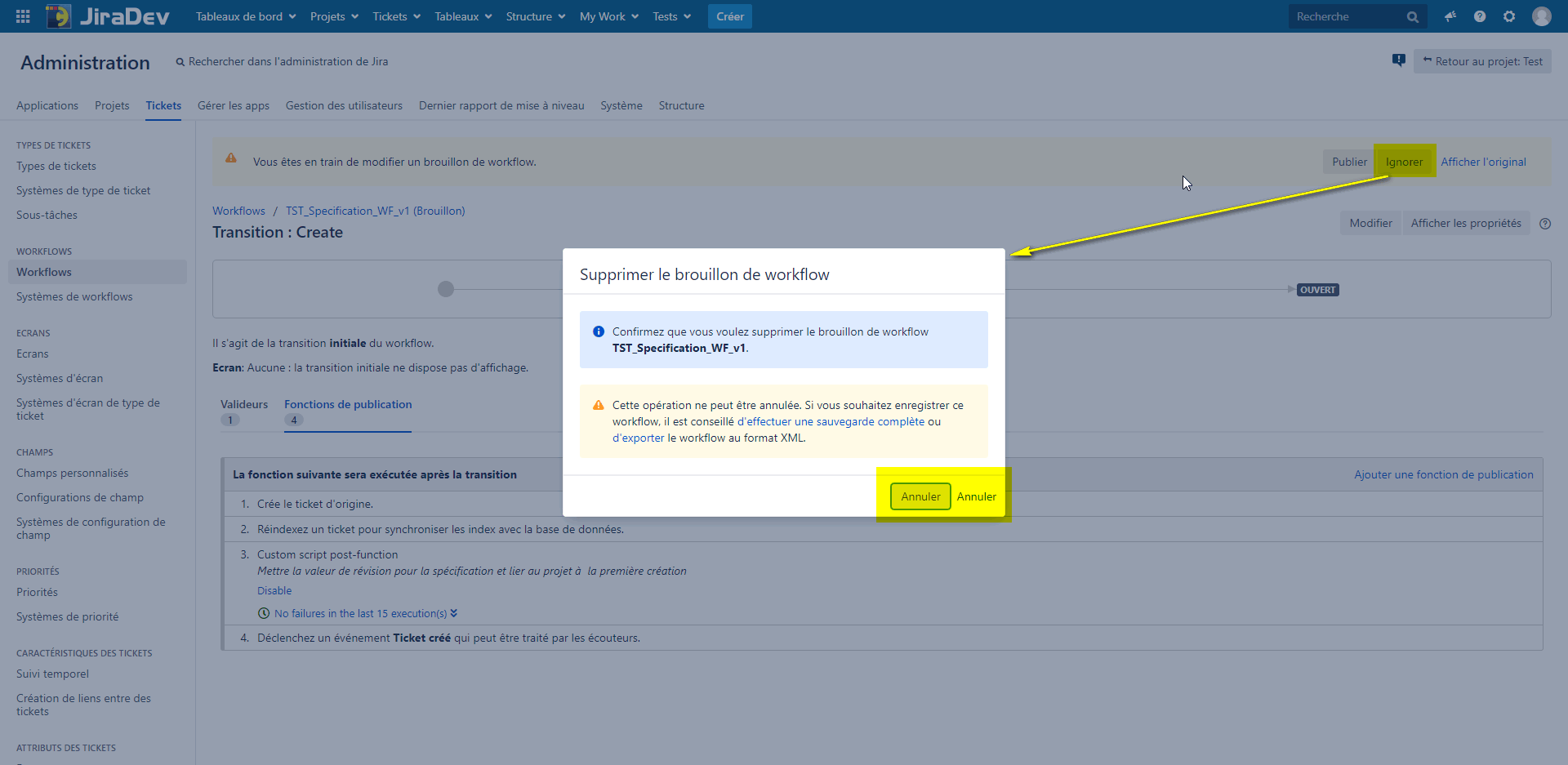Select the Gestion des utilisateurs tab

344,105
